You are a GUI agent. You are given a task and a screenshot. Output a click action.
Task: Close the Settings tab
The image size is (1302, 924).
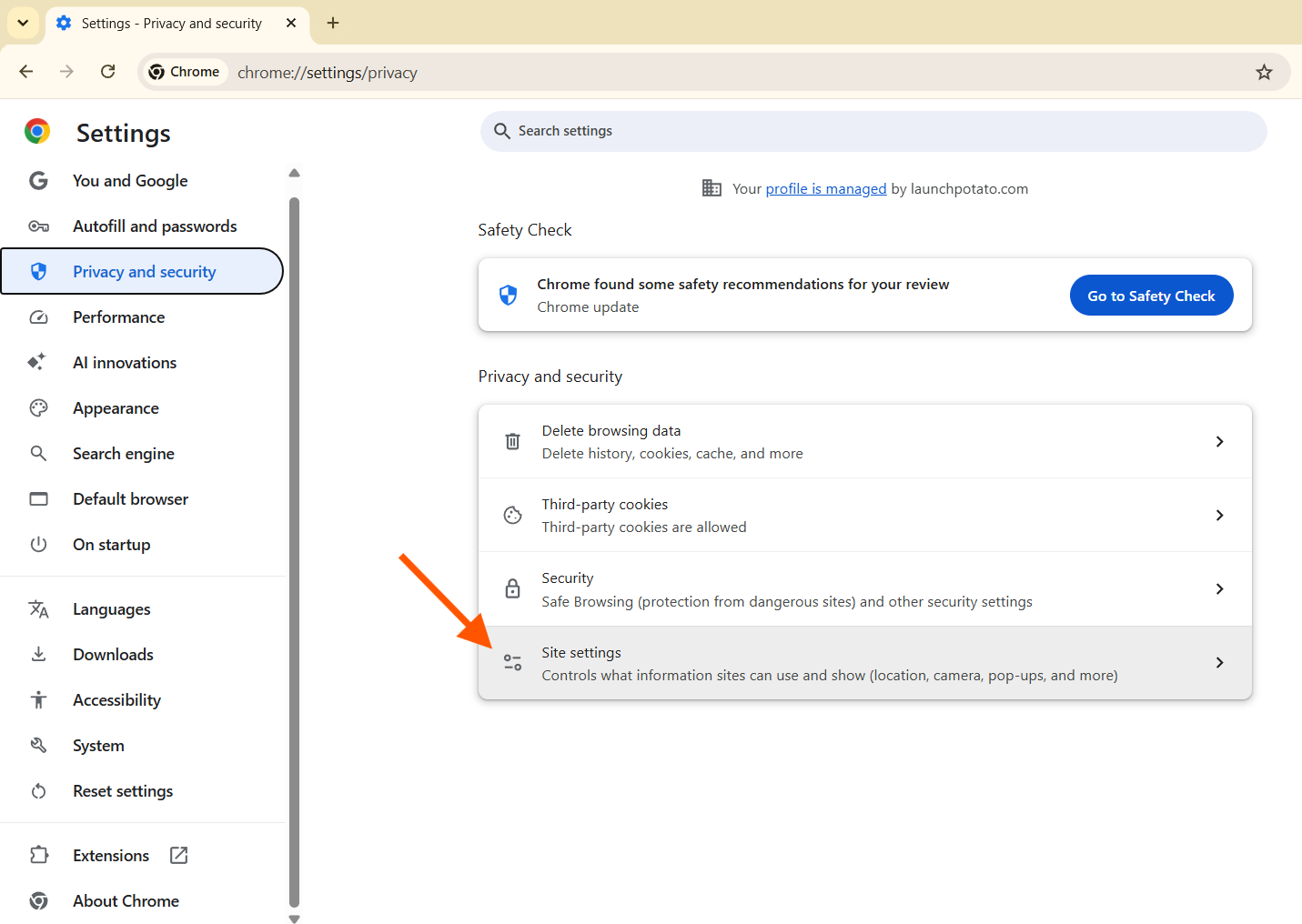291,23
